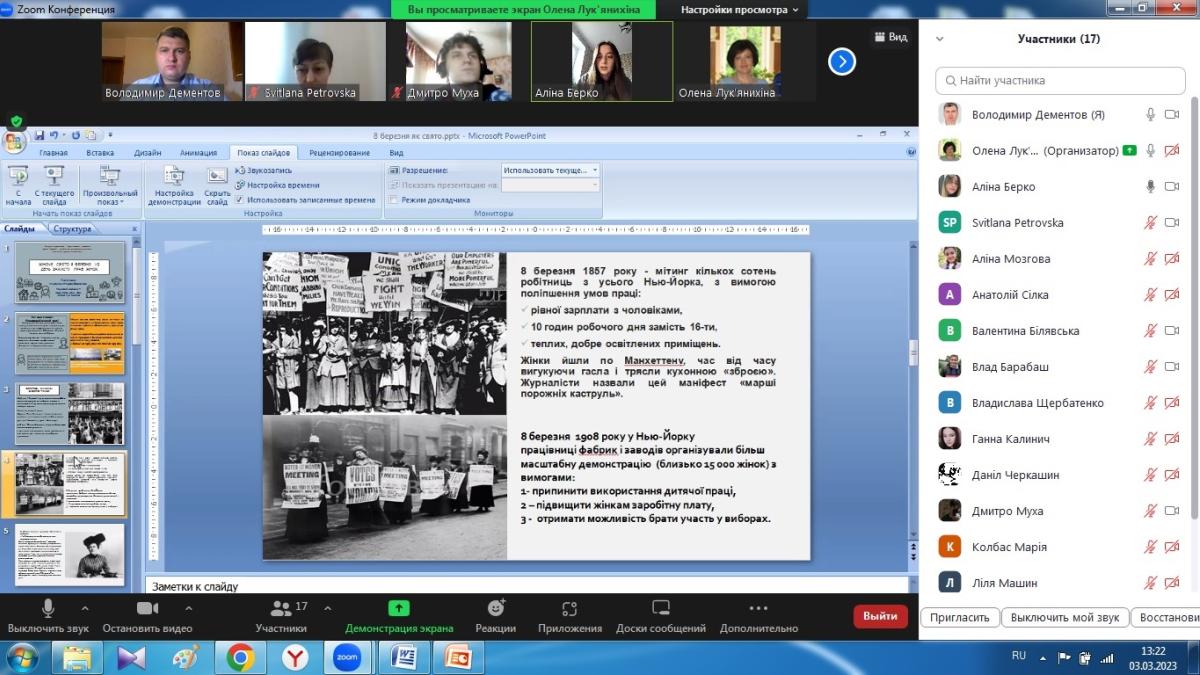
Task: Type in the 'Найти участника' search field
Action: tap(1065, 80)
